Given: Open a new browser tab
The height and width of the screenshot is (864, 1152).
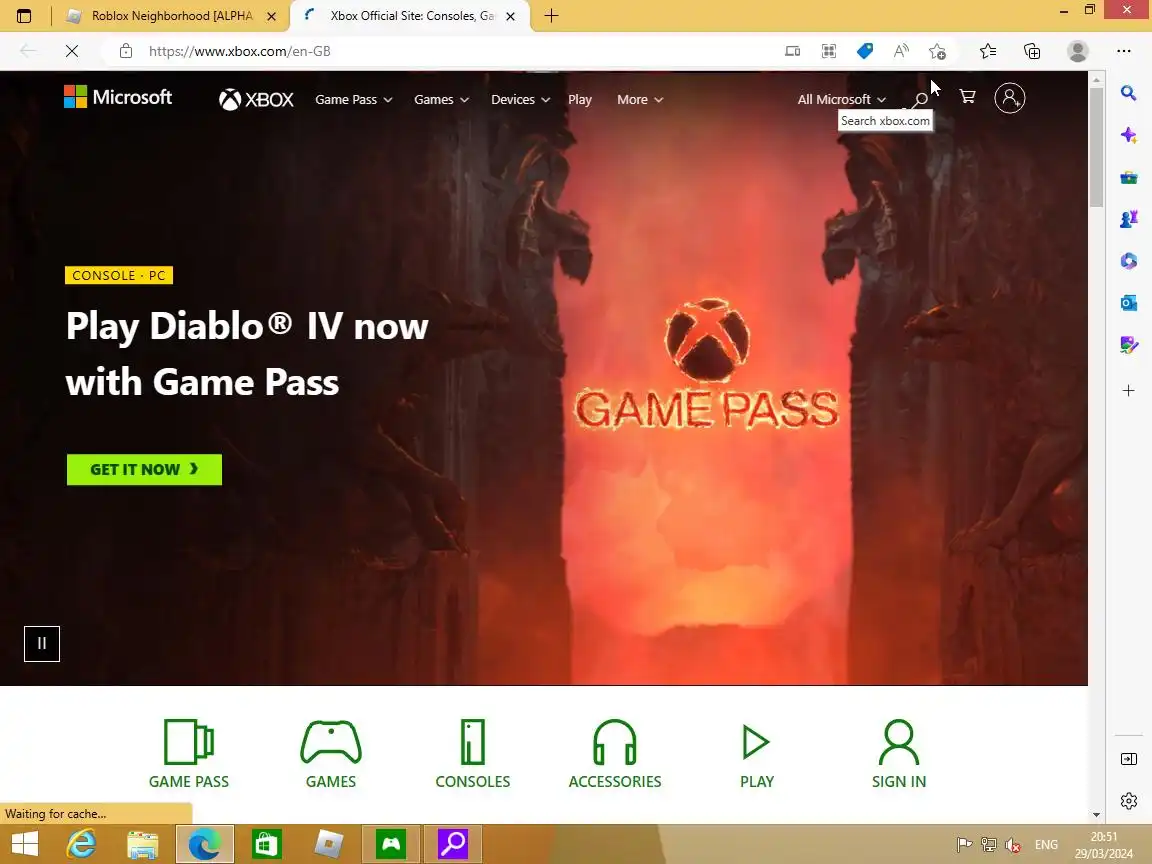Looking at the screenshot, I should [x=551, y=15].
